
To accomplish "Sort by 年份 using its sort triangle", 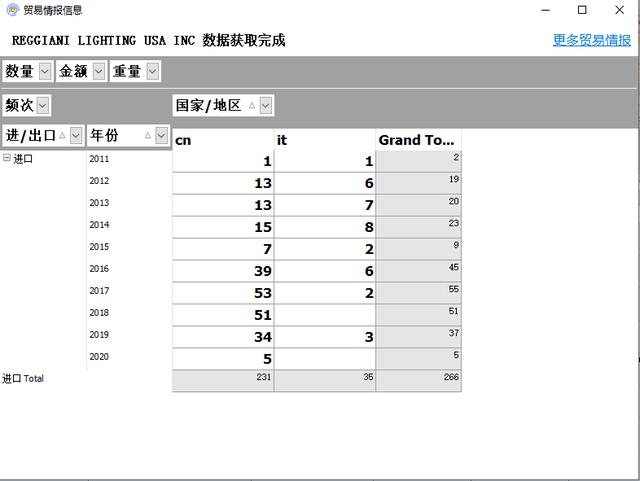I will point(148,136).
